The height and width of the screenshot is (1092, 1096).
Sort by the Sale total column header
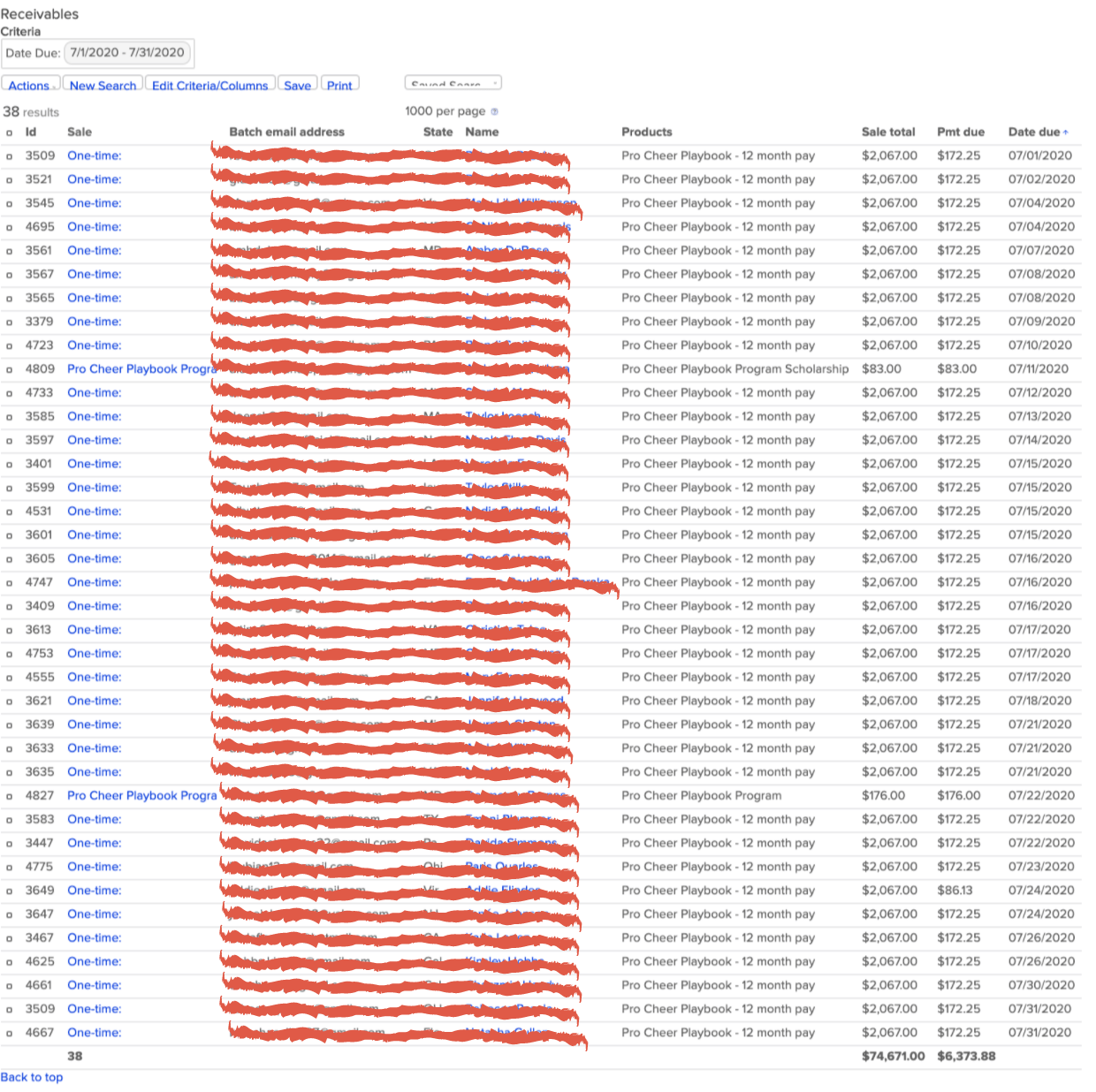[x=888, y=132]
